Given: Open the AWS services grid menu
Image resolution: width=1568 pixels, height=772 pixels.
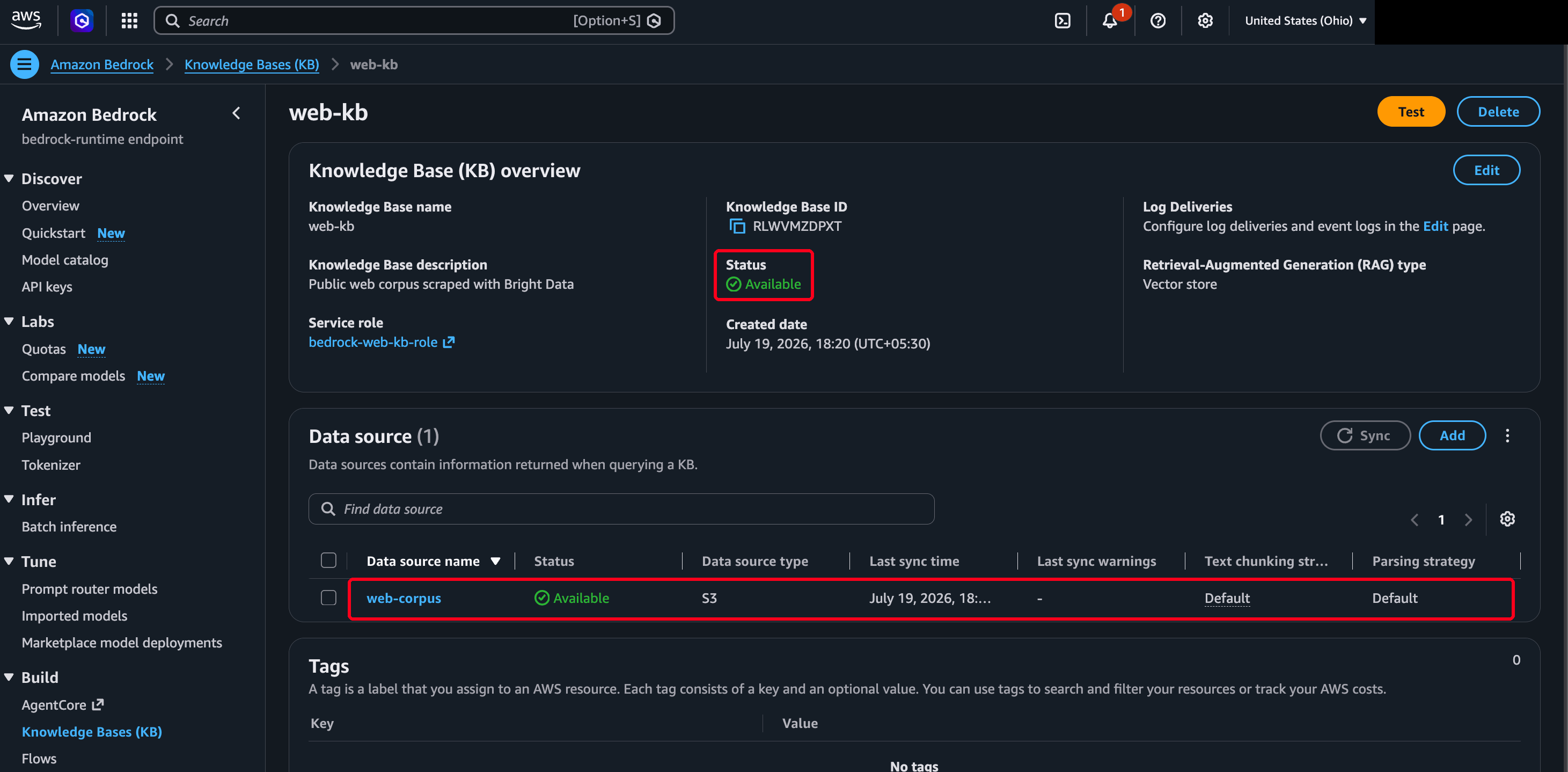Looking at the screenshot, I should pyautogui.click(x=129, y=21).
